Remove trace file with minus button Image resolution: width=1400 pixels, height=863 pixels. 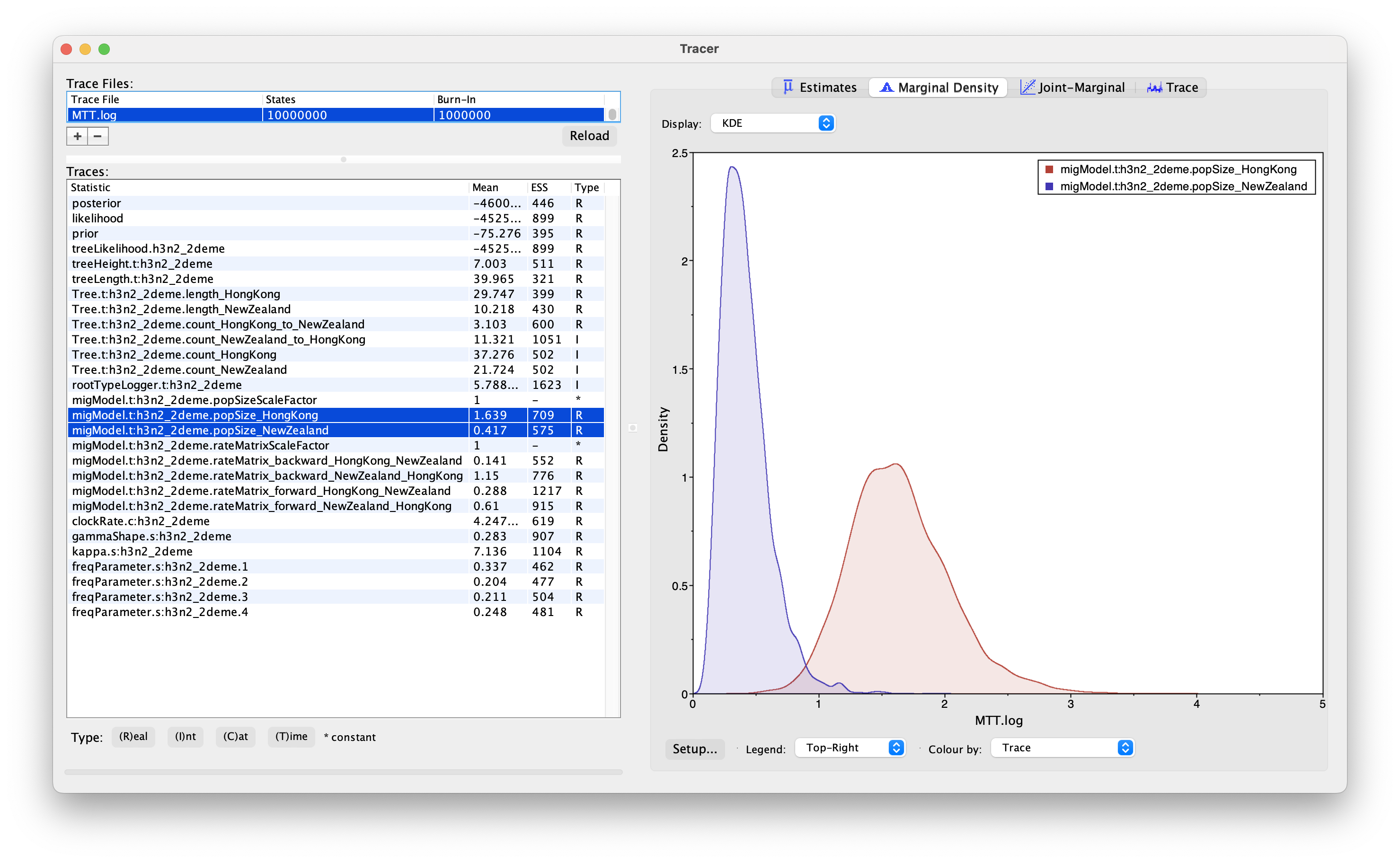pos(97,136)
